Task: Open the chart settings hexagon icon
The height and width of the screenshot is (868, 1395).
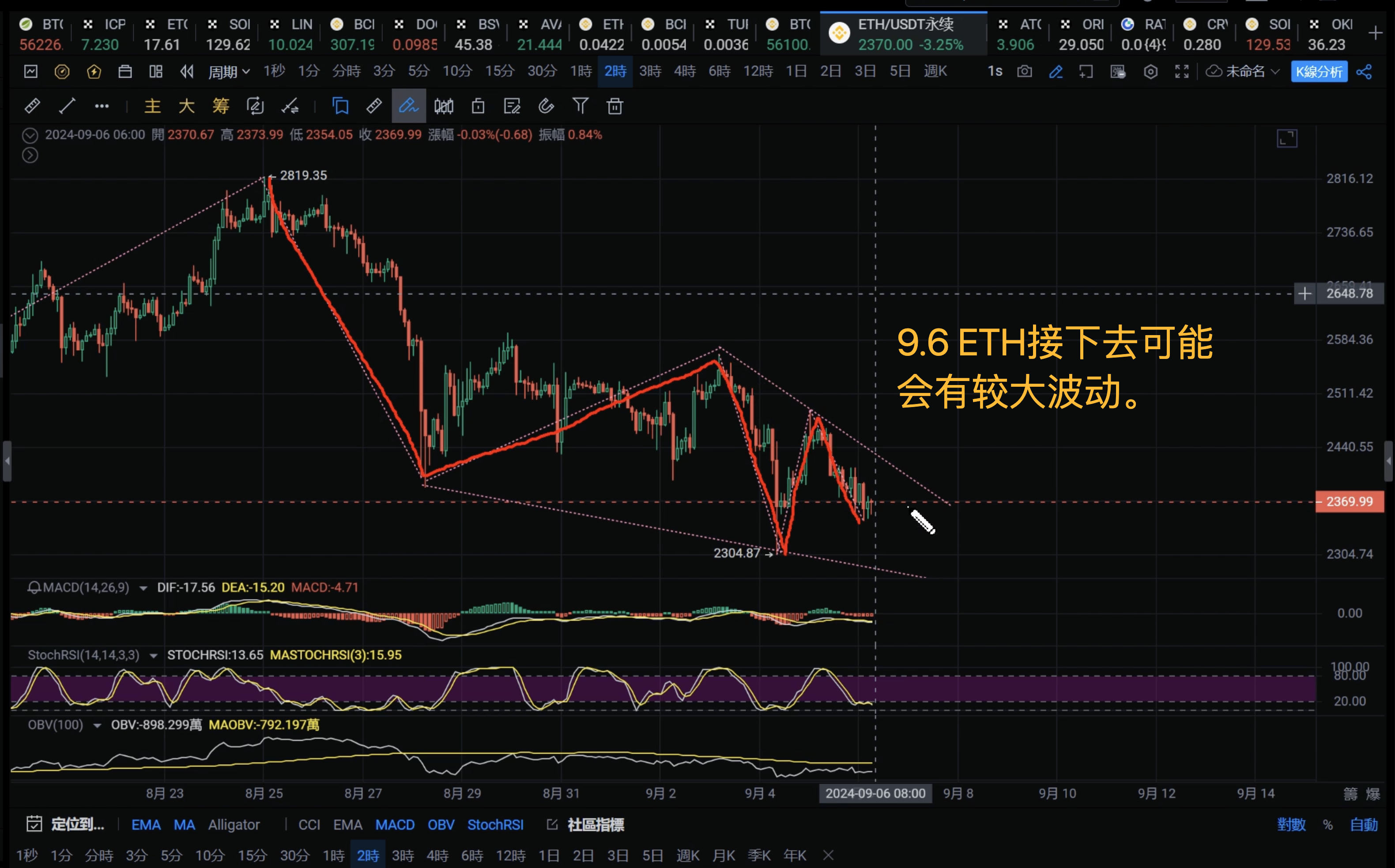Action: pos(1150,71)
